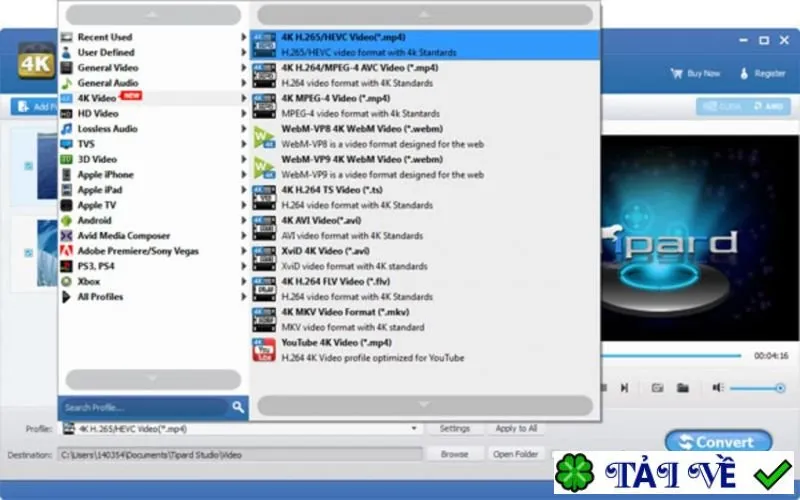Click the search magnifier icon in profile search

click(x=238, y=407)
